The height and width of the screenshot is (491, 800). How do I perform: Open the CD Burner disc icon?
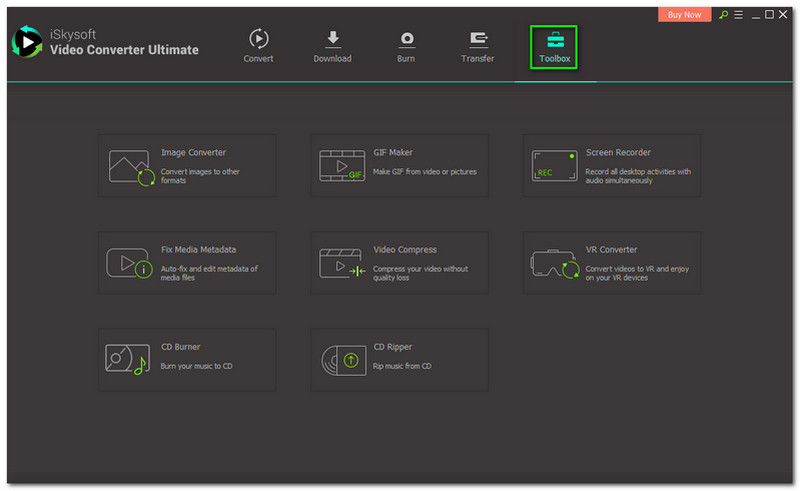(x=127, y=359)
